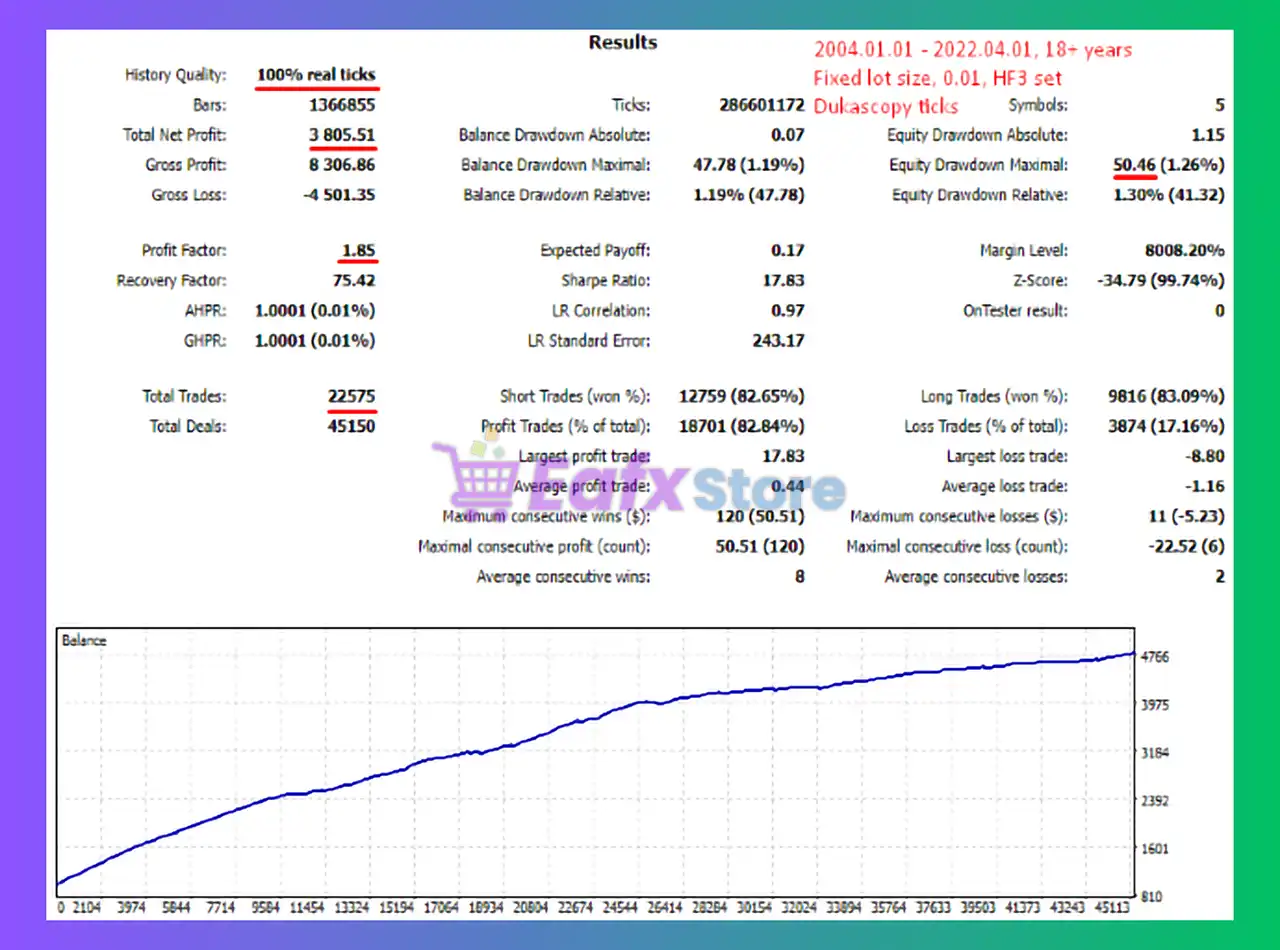Click the red date range annotation text
The image size is (1280, 950).
[972, 50]
